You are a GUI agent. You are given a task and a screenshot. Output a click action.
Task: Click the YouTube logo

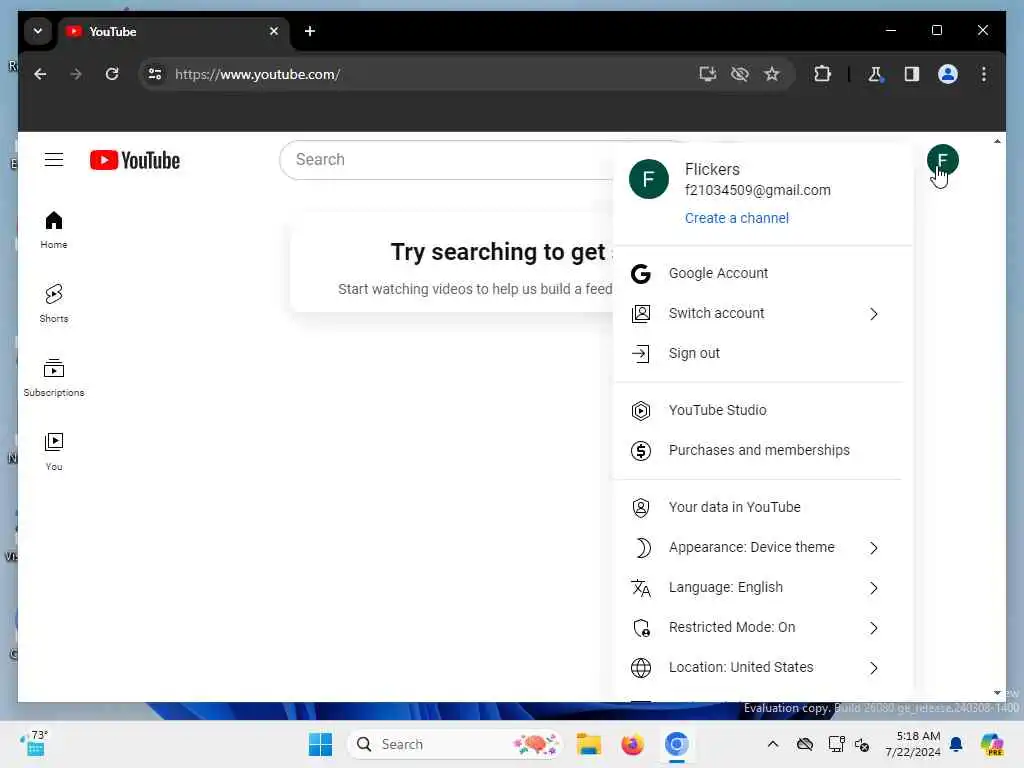click(x=135, y=160)
